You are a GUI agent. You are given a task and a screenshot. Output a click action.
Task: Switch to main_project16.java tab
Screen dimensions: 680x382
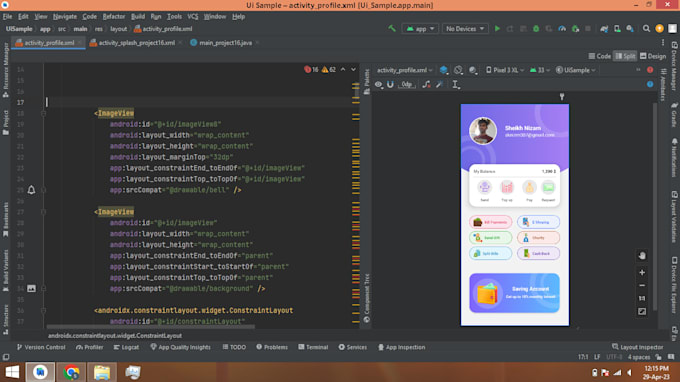click(225, 43)
